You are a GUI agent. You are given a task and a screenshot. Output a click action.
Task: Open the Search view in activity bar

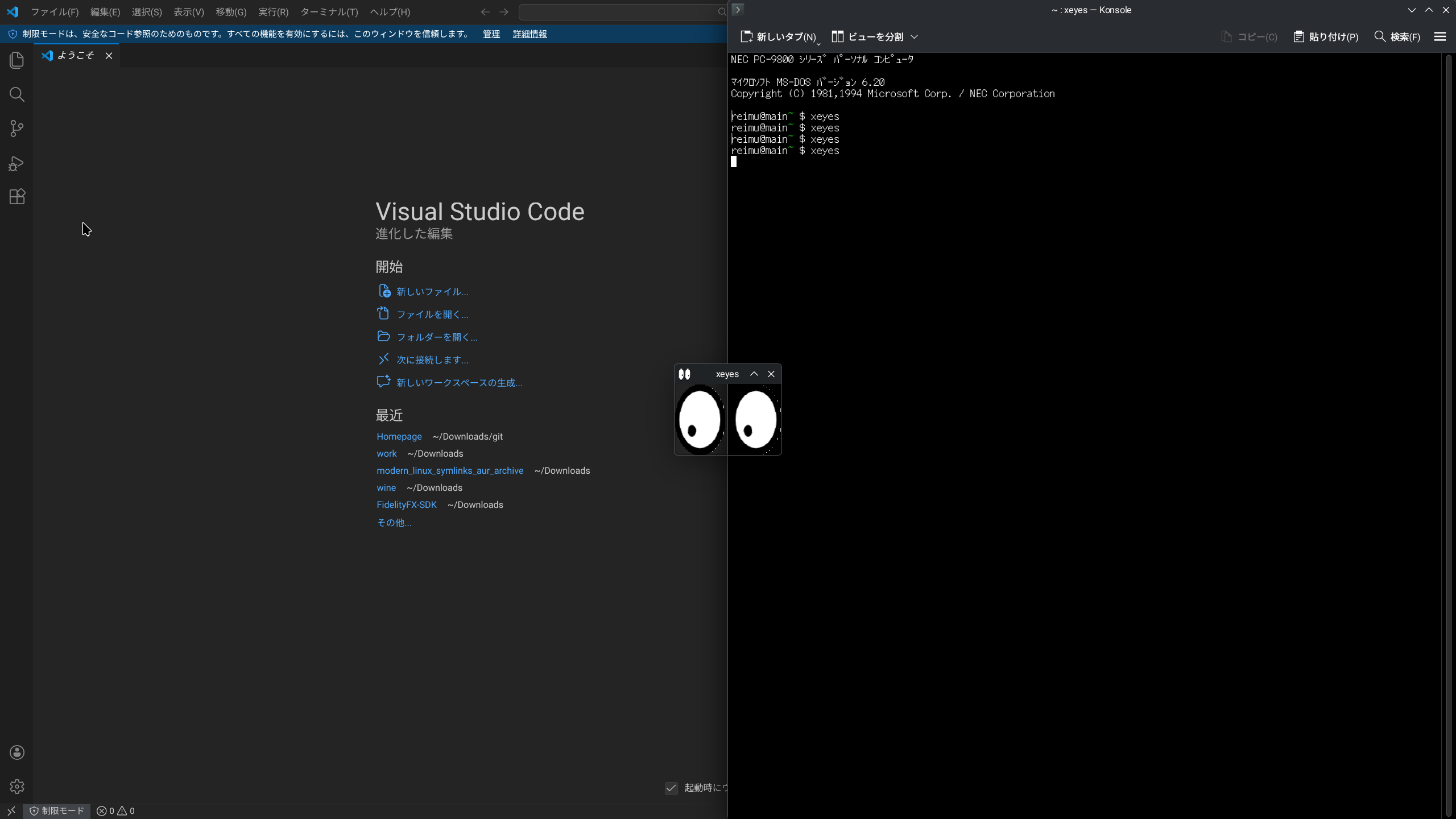coord(17,94)
